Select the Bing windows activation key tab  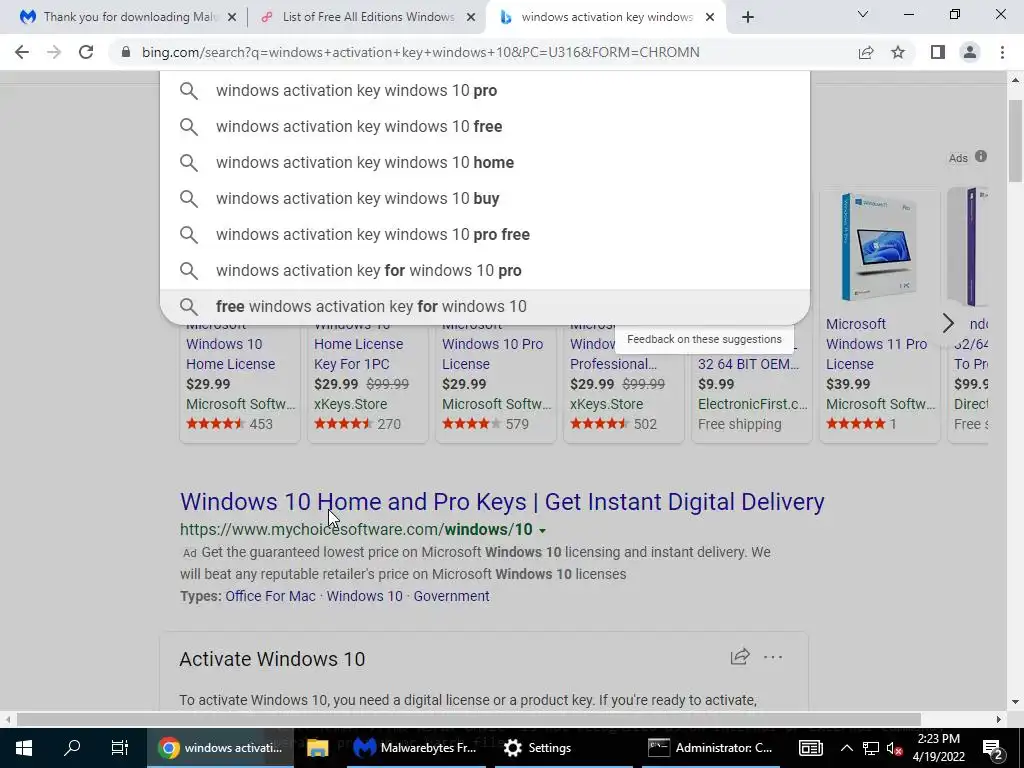pyautogui.click(x=606, y=17)
